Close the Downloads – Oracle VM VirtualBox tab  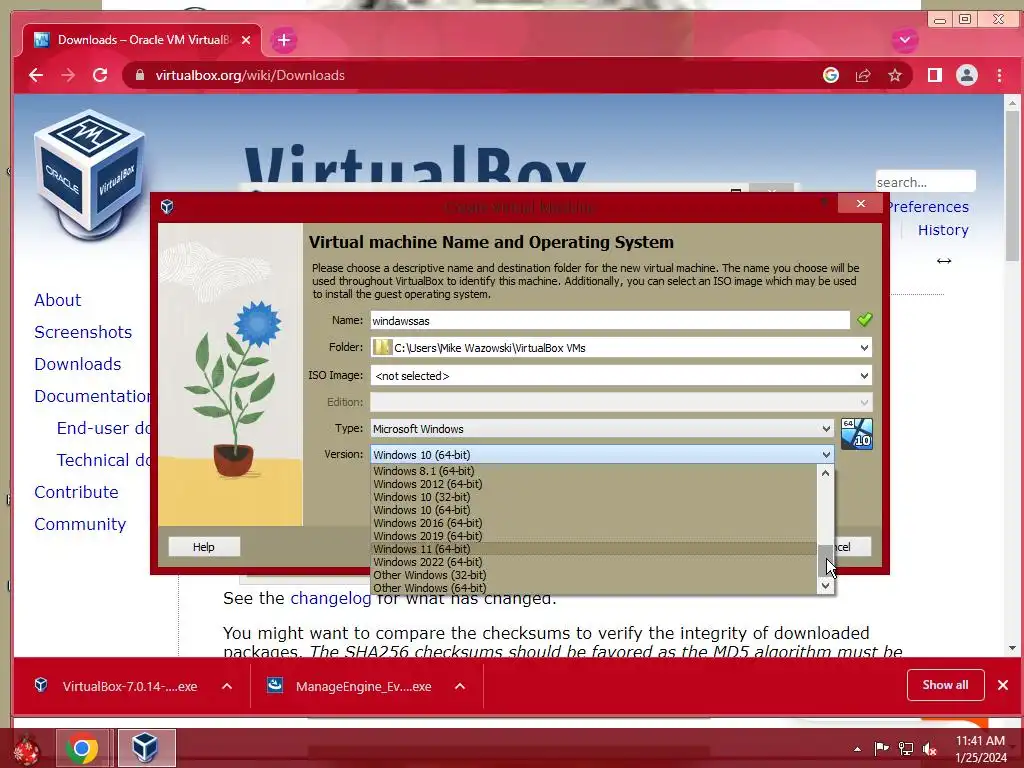click(x=246, y=40)
